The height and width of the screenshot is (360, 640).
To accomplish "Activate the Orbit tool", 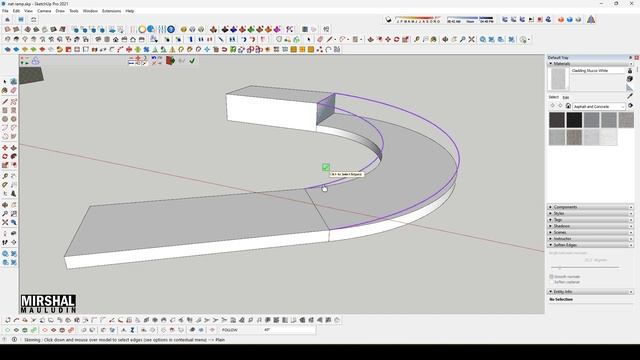I will [5, 205].
